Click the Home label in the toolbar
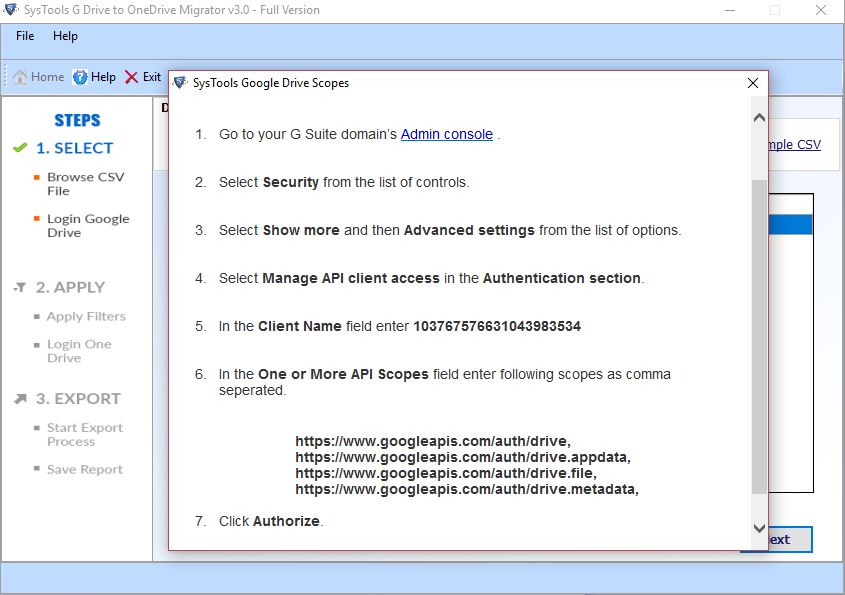This screenshot has width=845, height=595. click(47, 77)
